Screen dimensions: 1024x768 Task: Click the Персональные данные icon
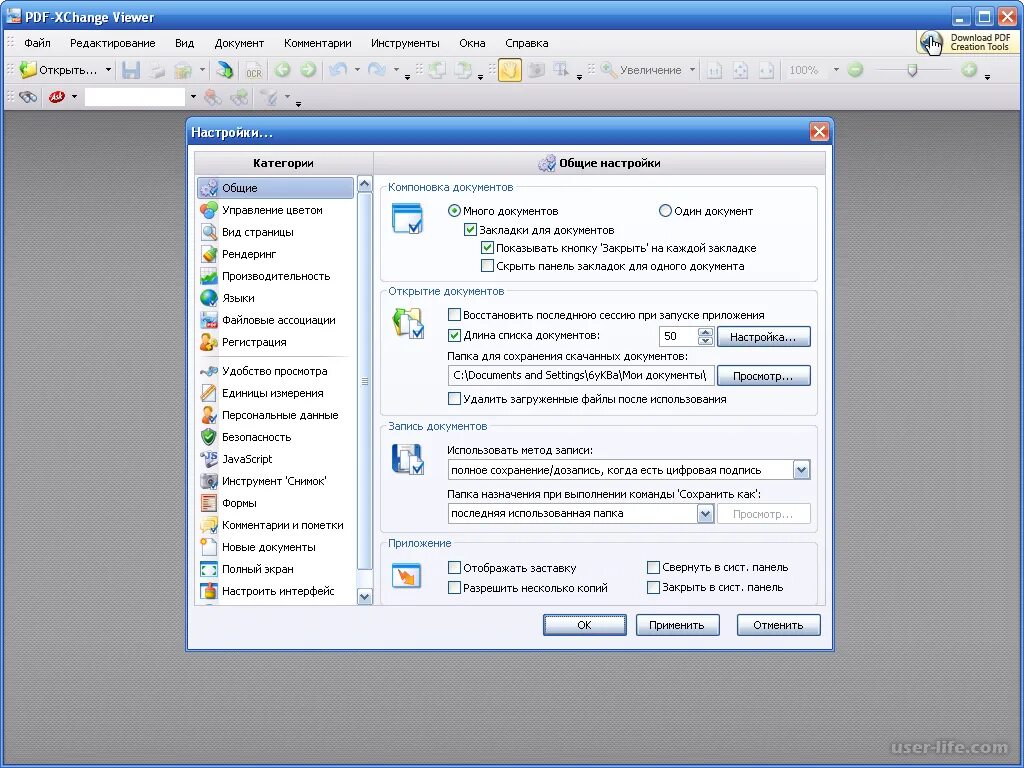pos(209,415)
